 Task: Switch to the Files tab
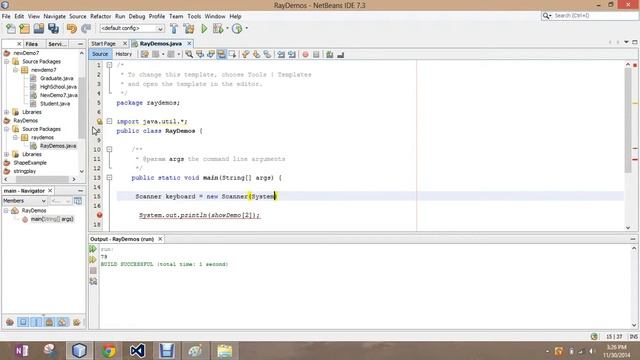tap(31, 44)
